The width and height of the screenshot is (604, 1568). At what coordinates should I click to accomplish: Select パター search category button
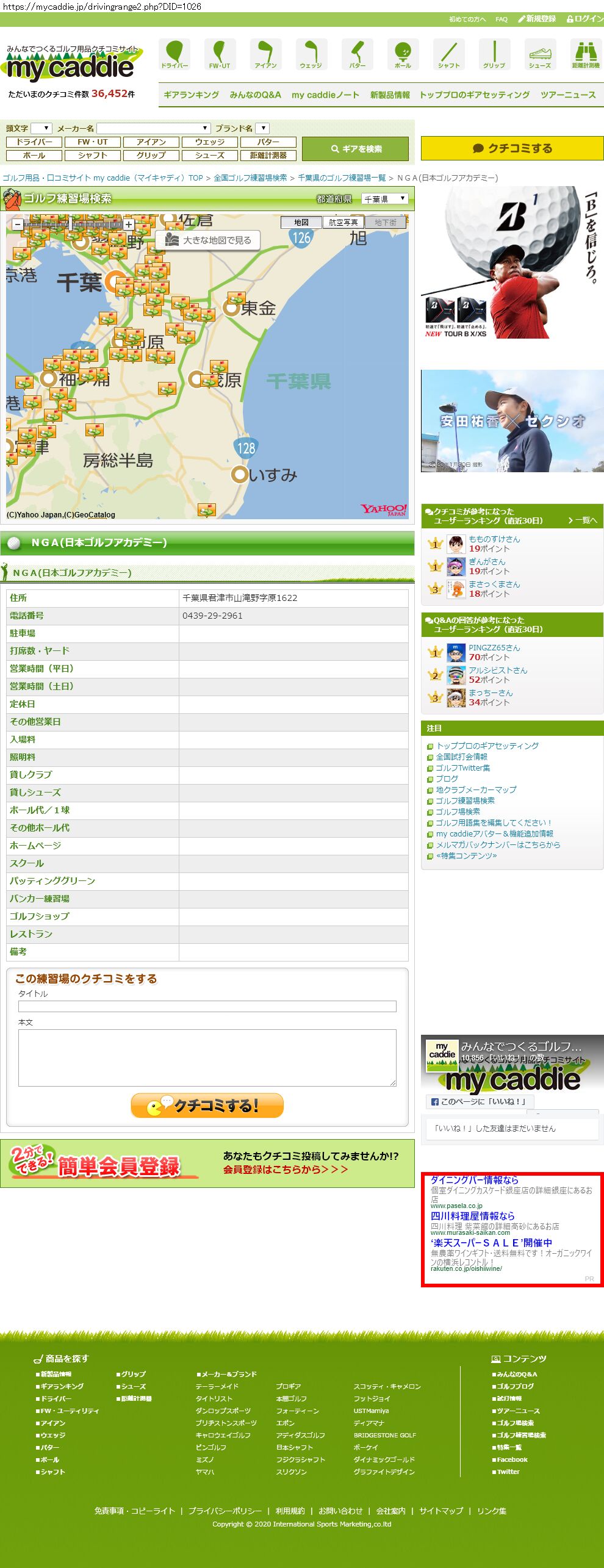click(x=268, y=142)
